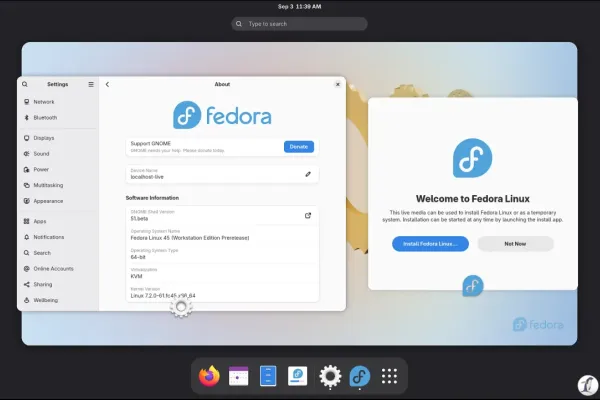Click 'Welcome to Fedora Linux' heading
Viewport: 600px width, 400px height.
[473, 199]
